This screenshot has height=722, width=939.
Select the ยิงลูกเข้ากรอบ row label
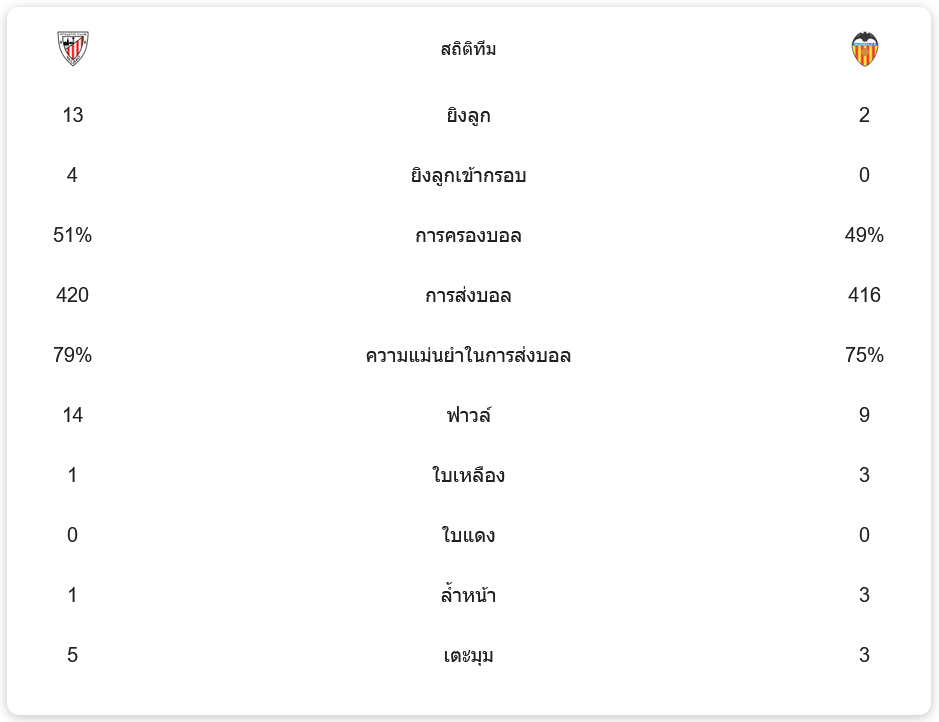[468, 176]
